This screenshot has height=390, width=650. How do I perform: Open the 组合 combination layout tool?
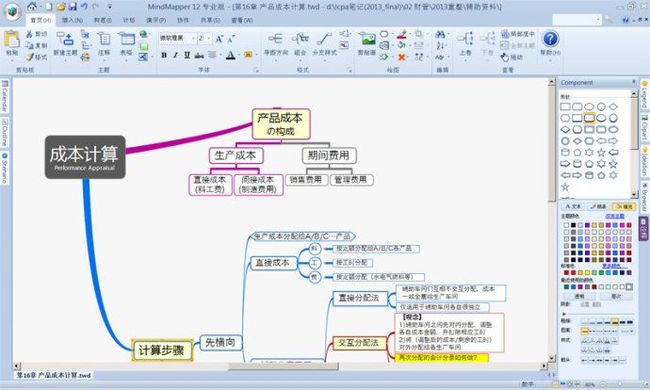(x=300, y=44)
